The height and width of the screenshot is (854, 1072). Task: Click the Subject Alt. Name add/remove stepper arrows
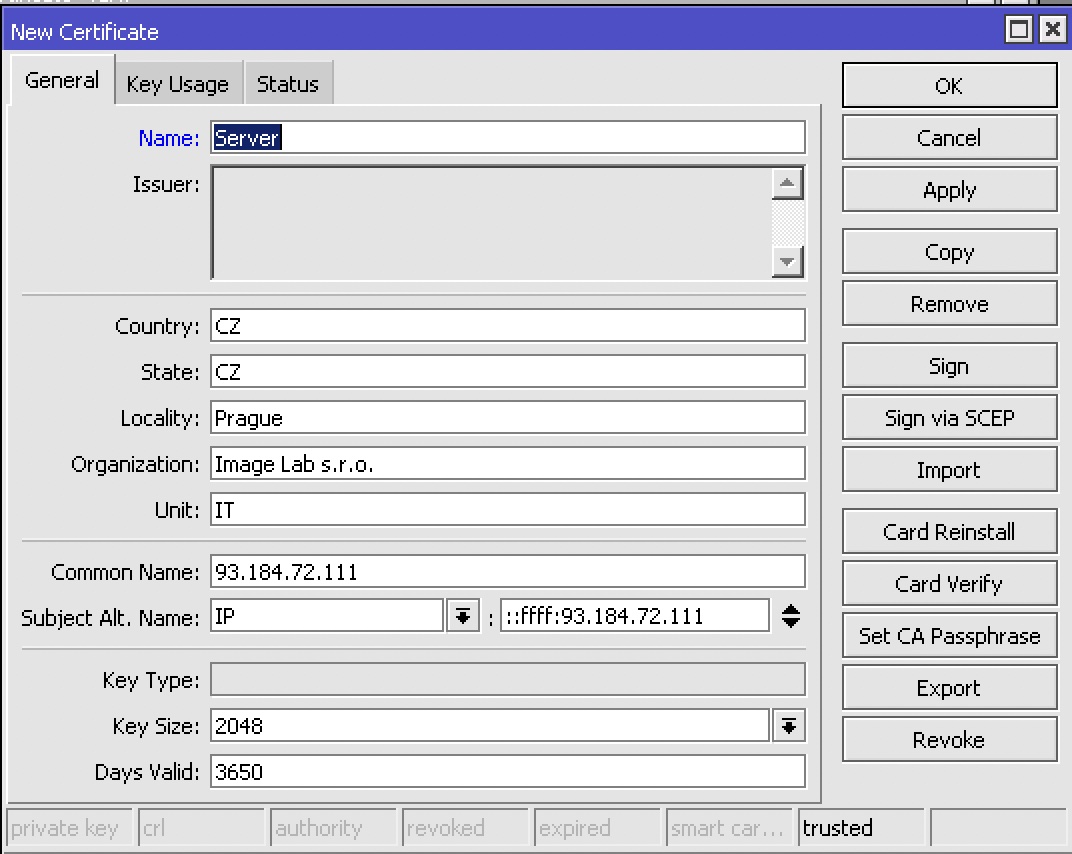tap(790, 616)
